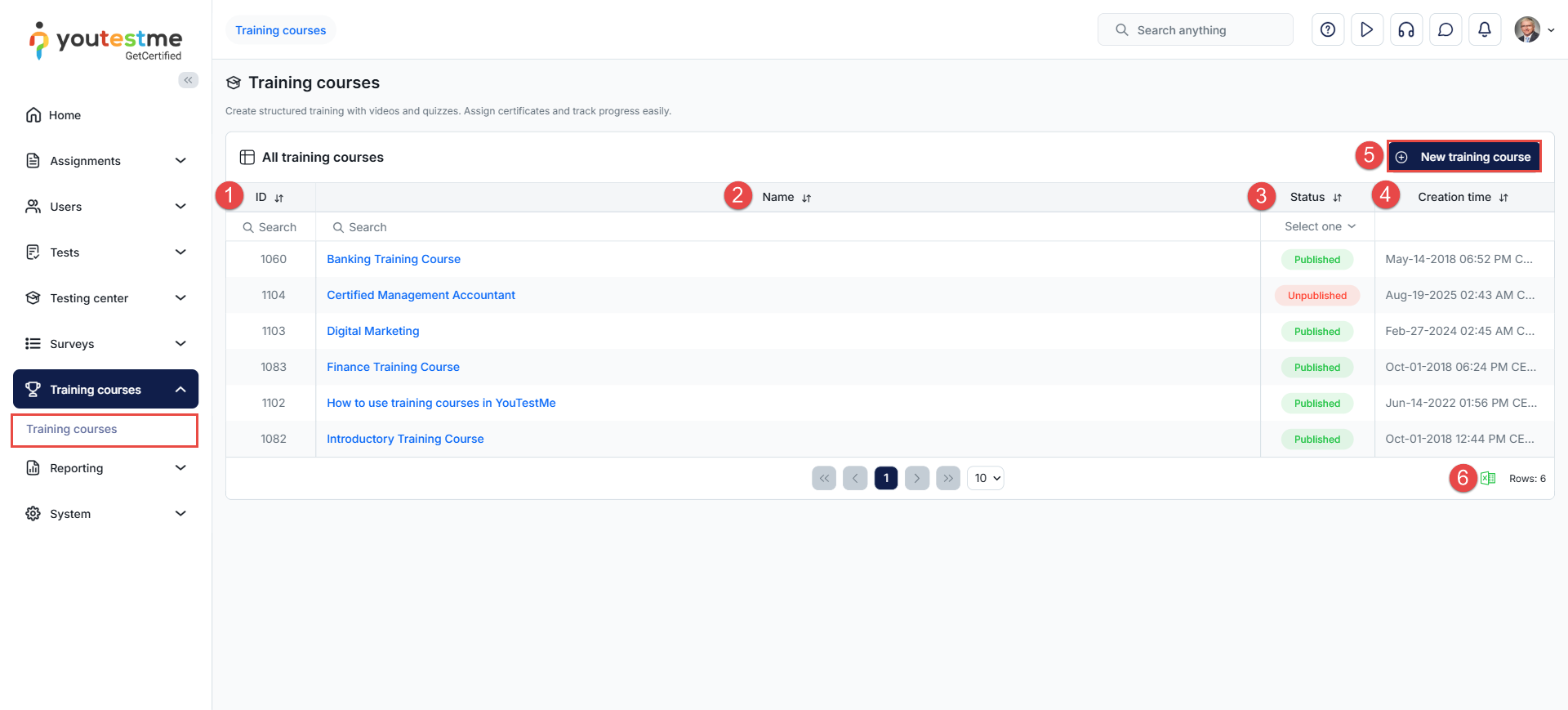This screenshot has height=710, width=1568.
Task: Open the rows per page dropdown
Action: pos(986,478)
